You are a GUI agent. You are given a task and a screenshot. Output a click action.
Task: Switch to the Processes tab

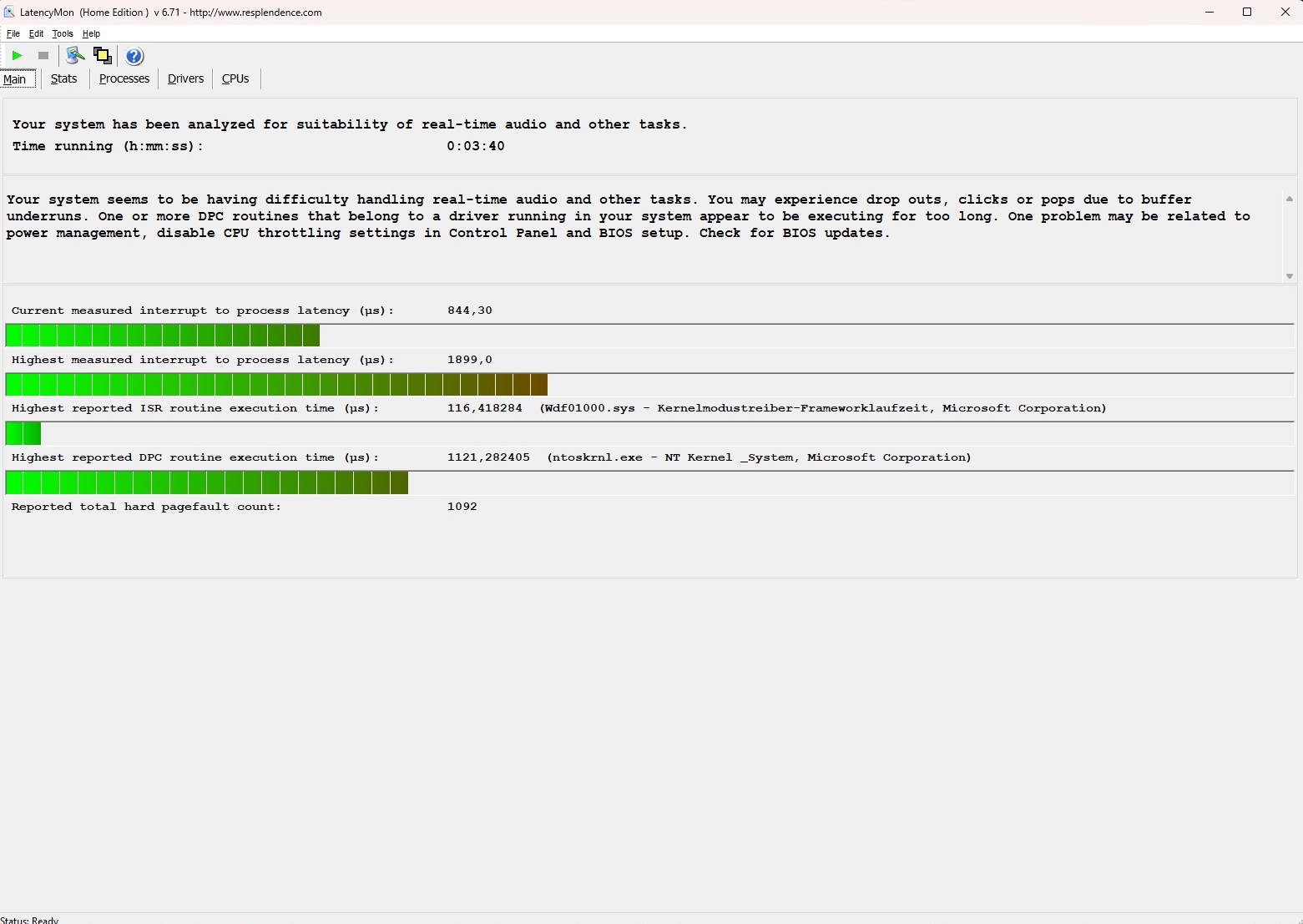click(124, 78)
